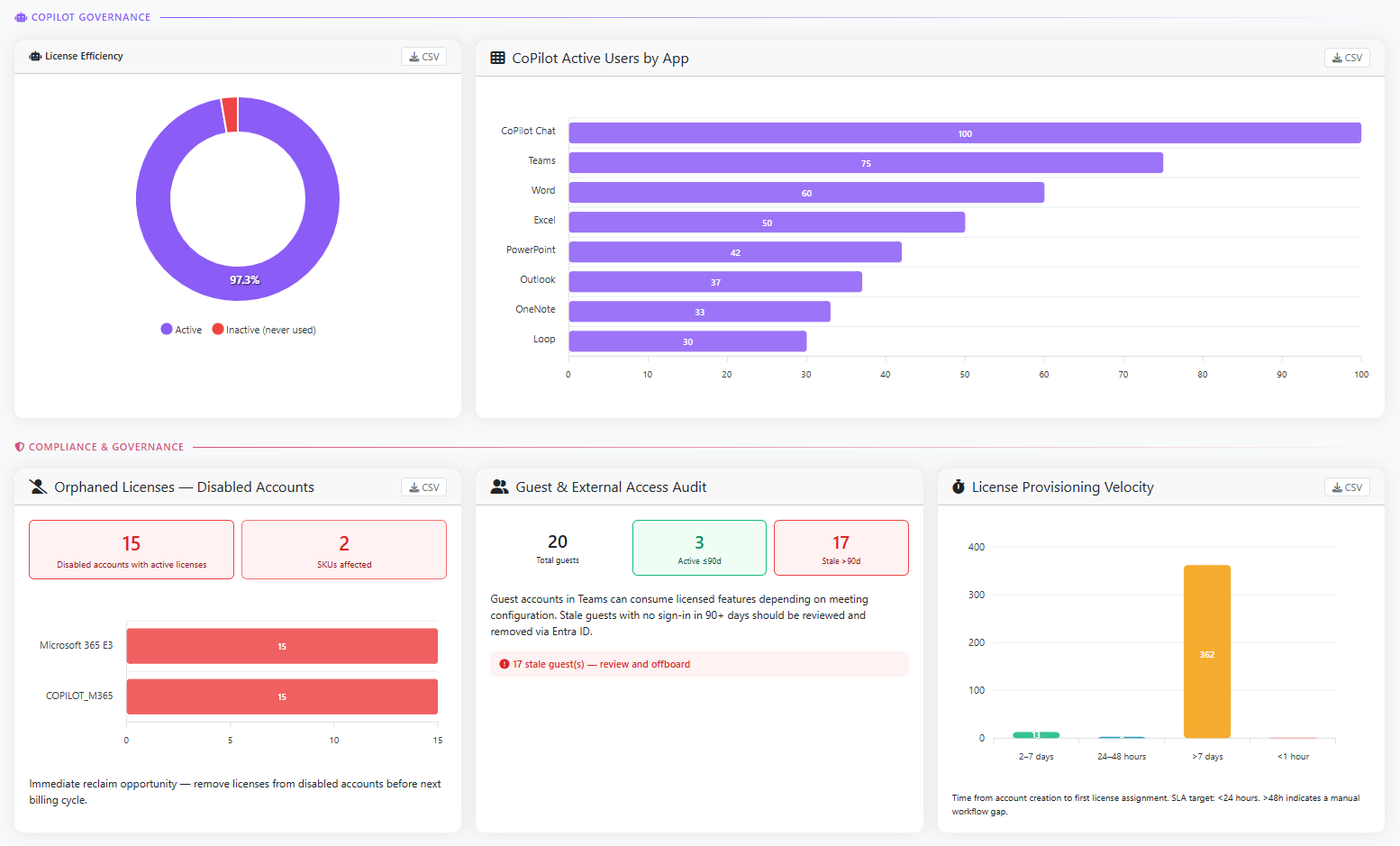The width and height of the screenshot is (1400, 846).
Task: Click the 'COMPLIANCE & GOVERNANCE' section heading
Action: click(x=106, y=447)
